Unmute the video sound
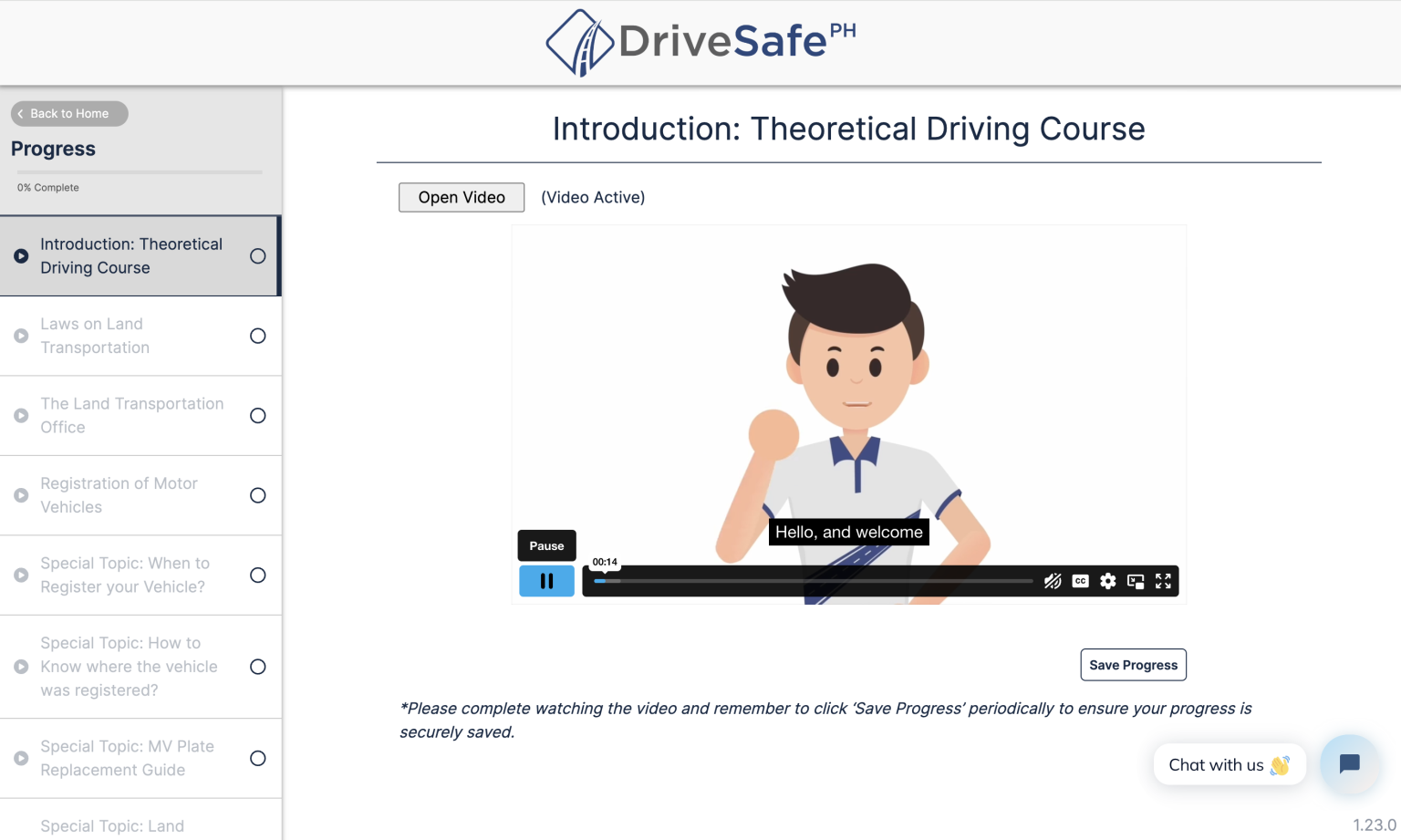This screenshot has height=840, width=1401. coord(1053,580)
